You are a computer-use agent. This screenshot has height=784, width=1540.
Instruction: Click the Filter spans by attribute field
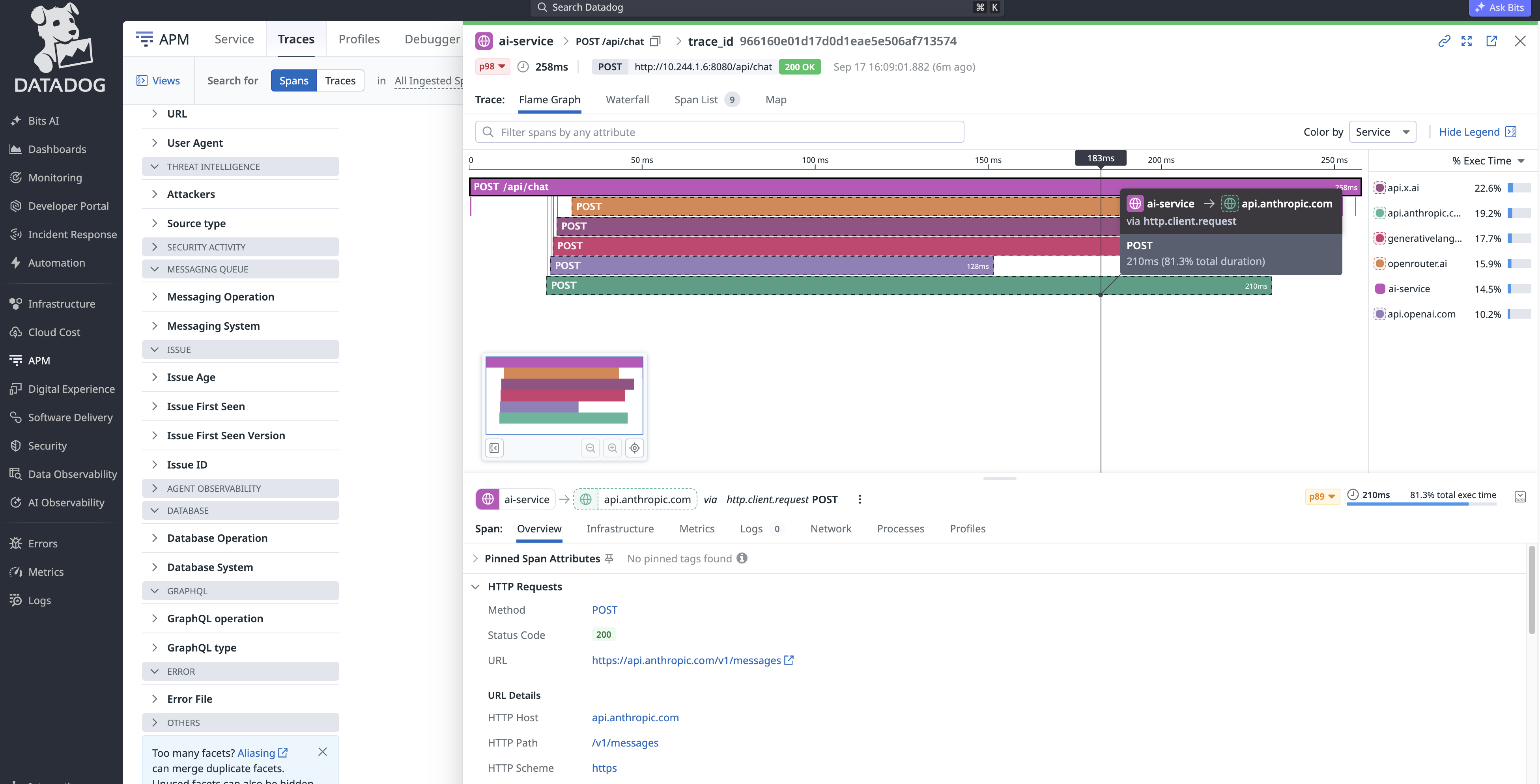click(x=719, y=132)
